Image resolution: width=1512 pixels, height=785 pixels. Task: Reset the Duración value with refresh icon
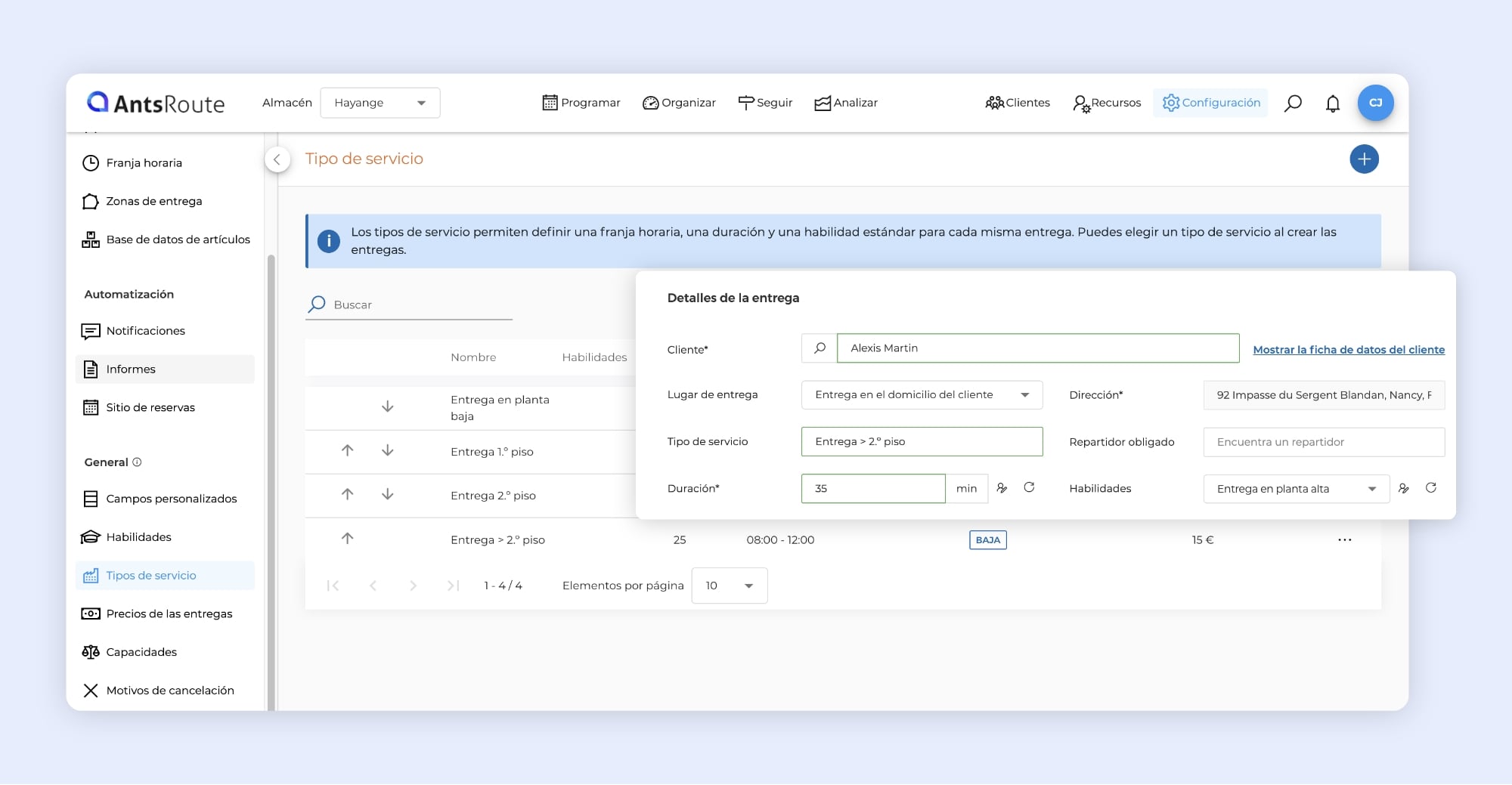tap(1029, 488)
